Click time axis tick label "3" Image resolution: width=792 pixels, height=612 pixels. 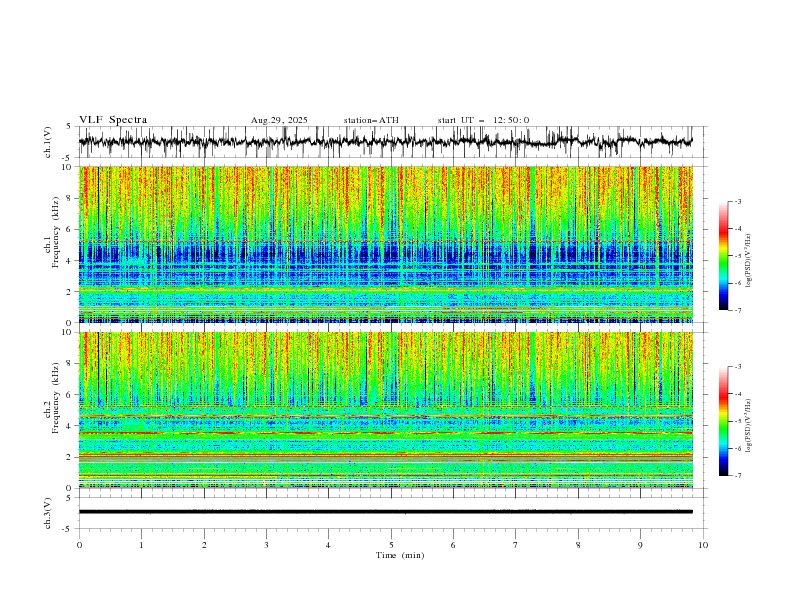(266, 545)
